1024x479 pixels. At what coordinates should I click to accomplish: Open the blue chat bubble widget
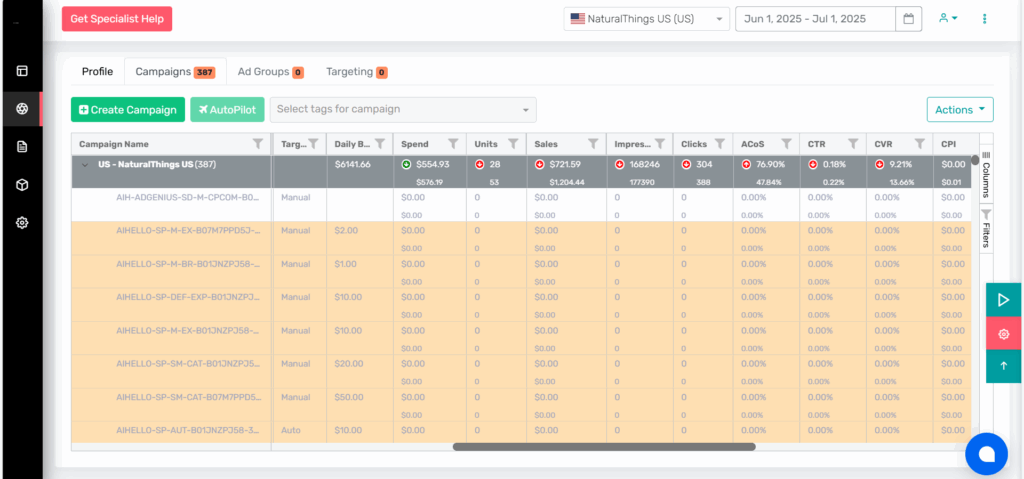987,454
